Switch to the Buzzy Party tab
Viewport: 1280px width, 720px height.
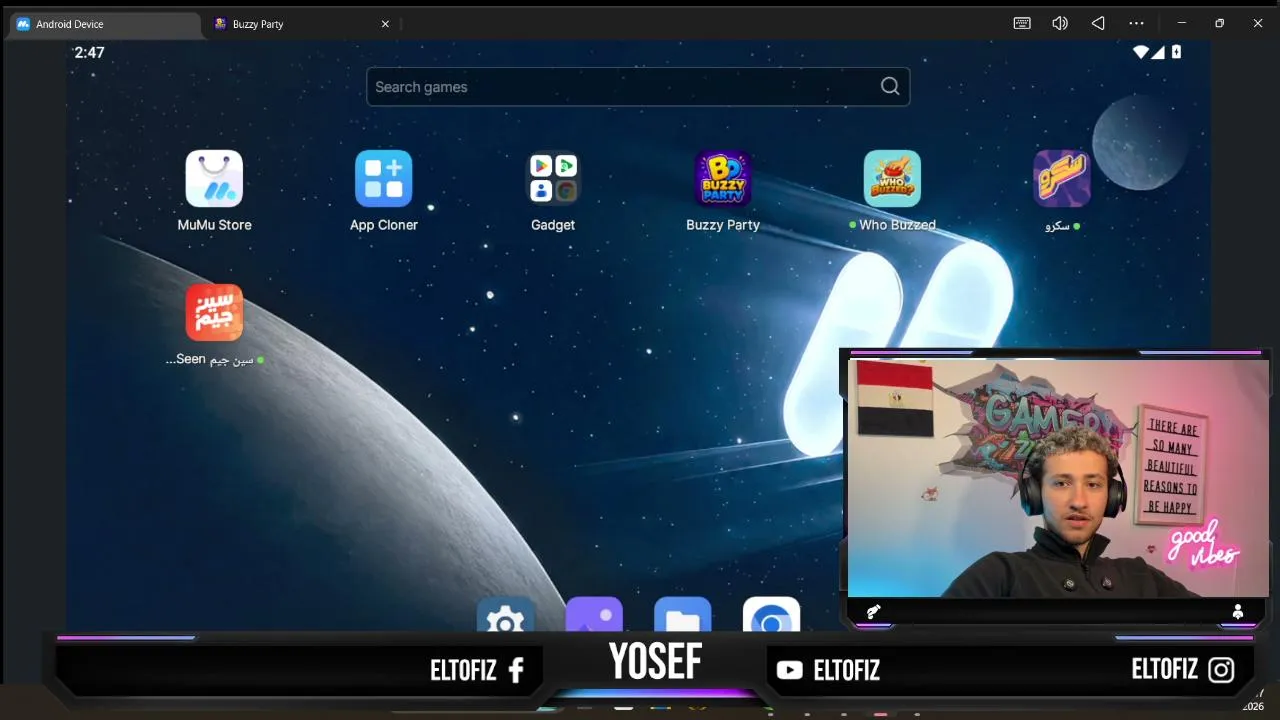click(x=302, y=24)
